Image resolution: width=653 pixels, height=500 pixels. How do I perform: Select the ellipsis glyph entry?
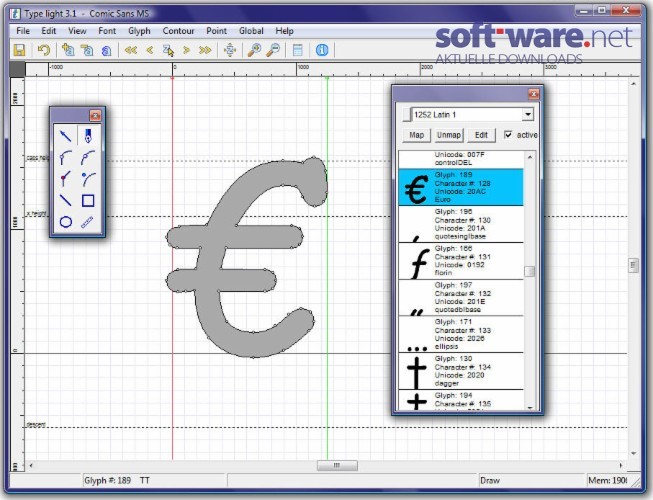coord(461,334)
